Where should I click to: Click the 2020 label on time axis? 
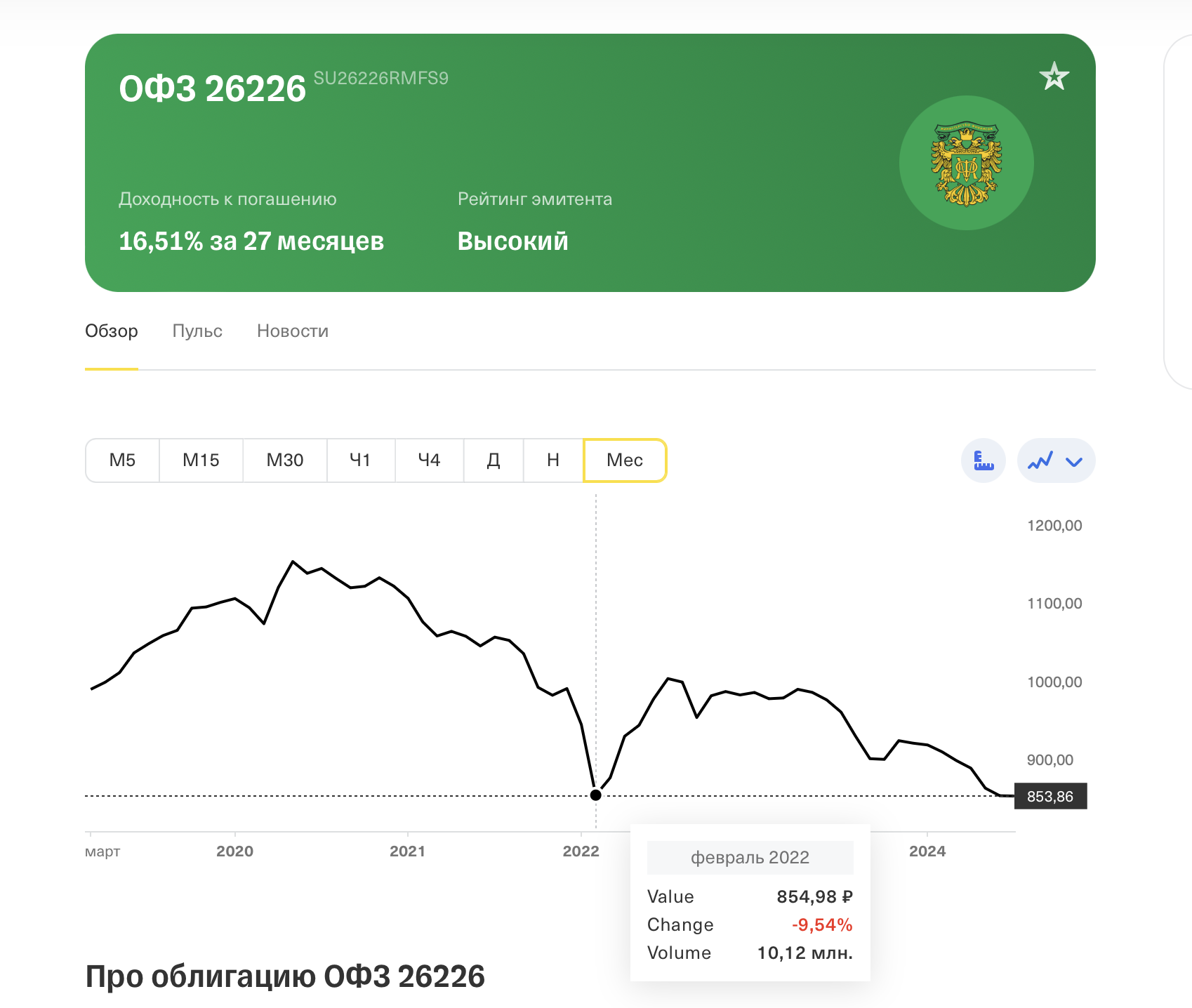click(234, 851)
